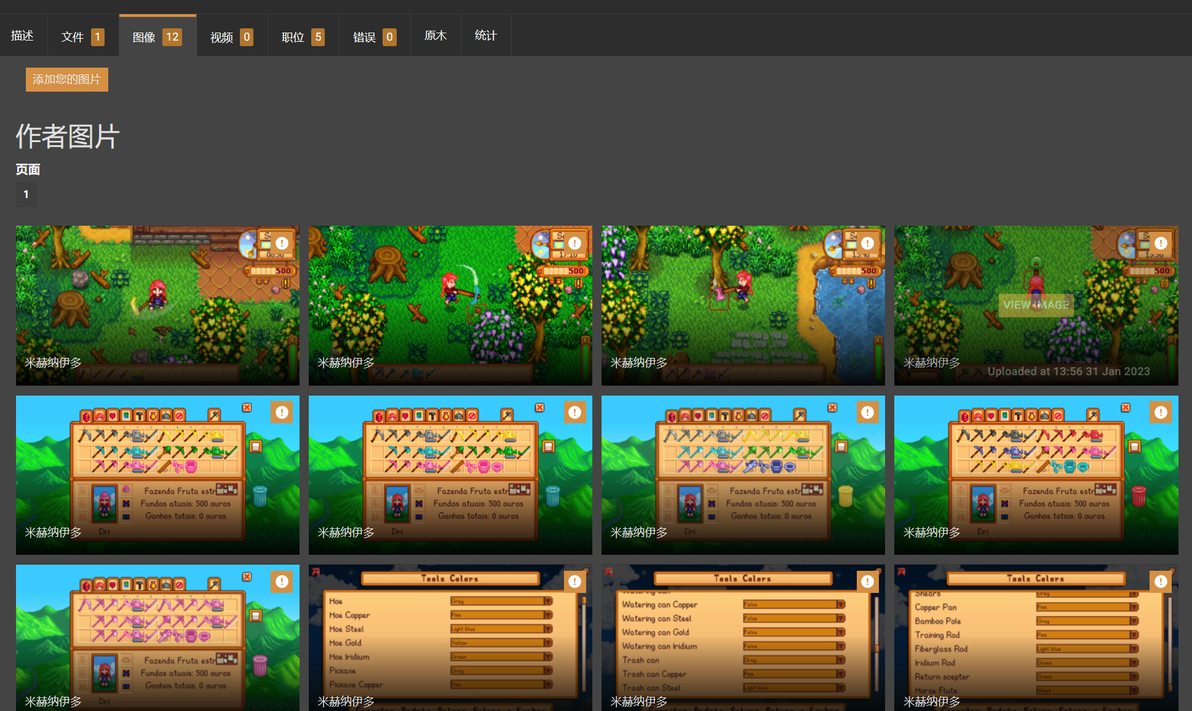This screenshot has width=1192, height=711.
Task: Open author 米赫纳伊多 on Watering can colors image
Action: [639, 701]
